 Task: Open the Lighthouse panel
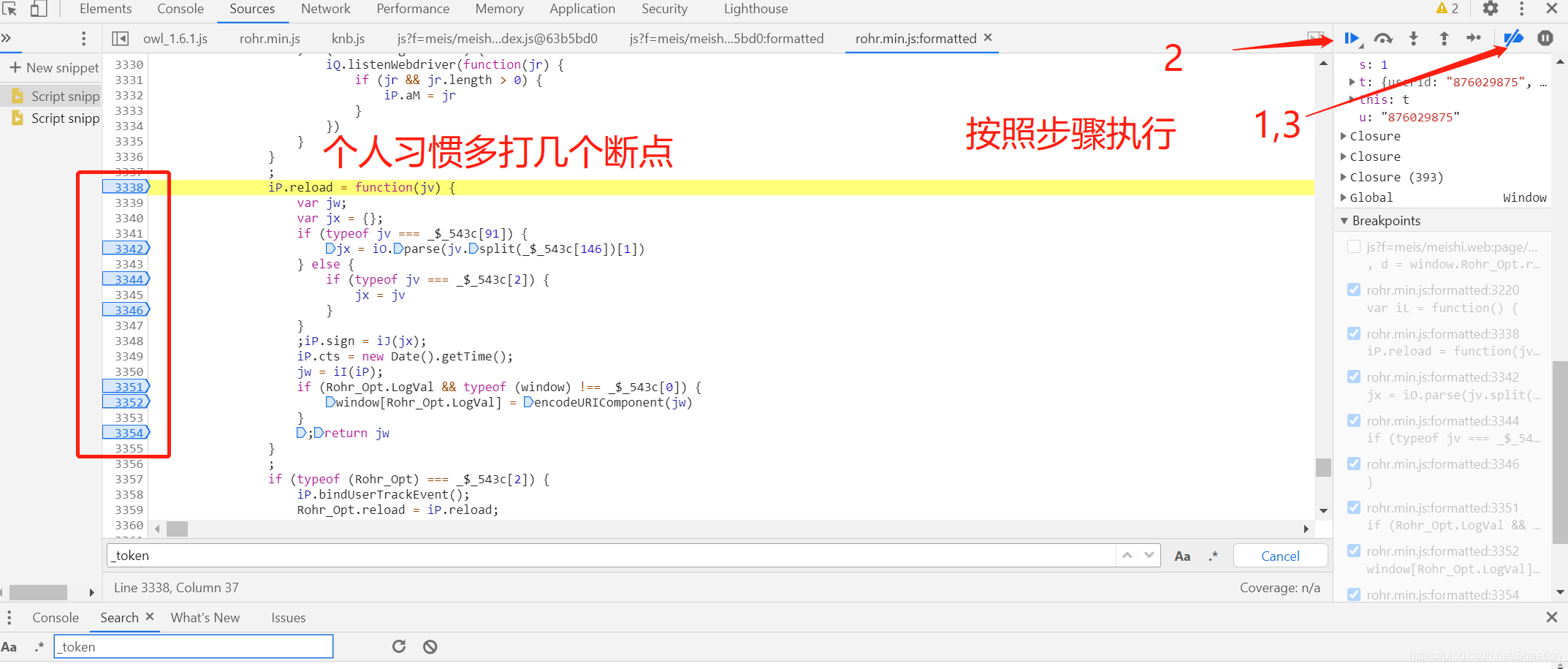click(756, 9)
